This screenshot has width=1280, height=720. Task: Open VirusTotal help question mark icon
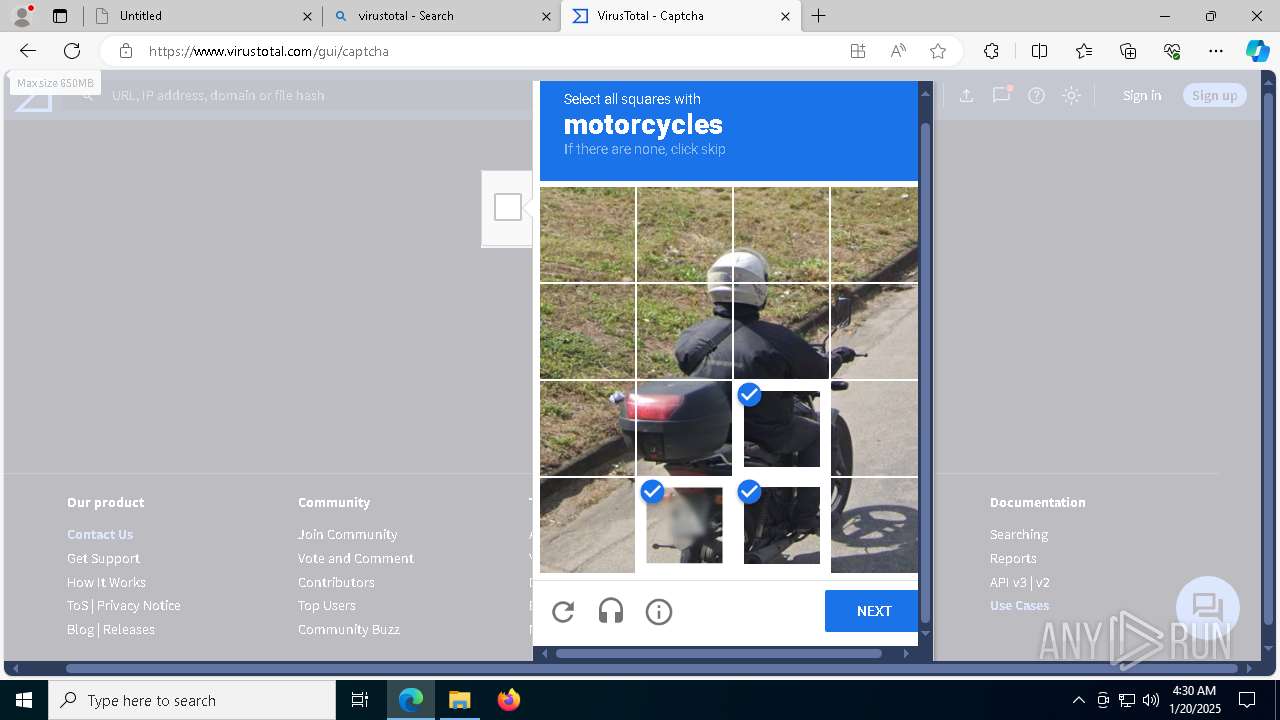click(1037, 95)
